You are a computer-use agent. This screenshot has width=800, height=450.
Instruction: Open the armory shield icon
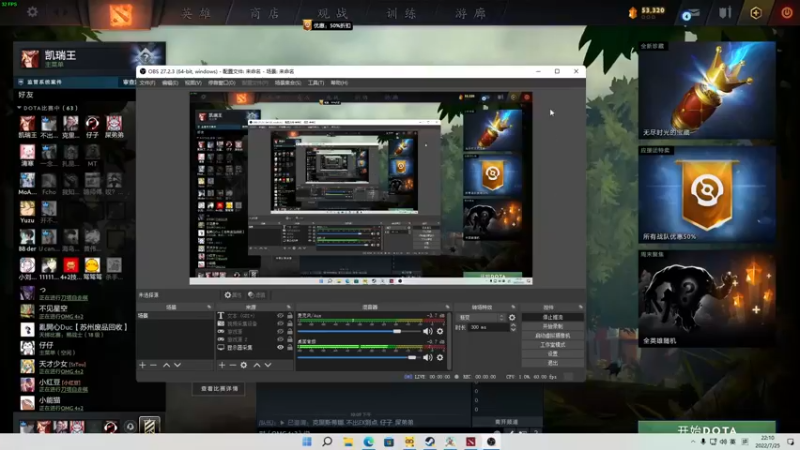[725, 13]
